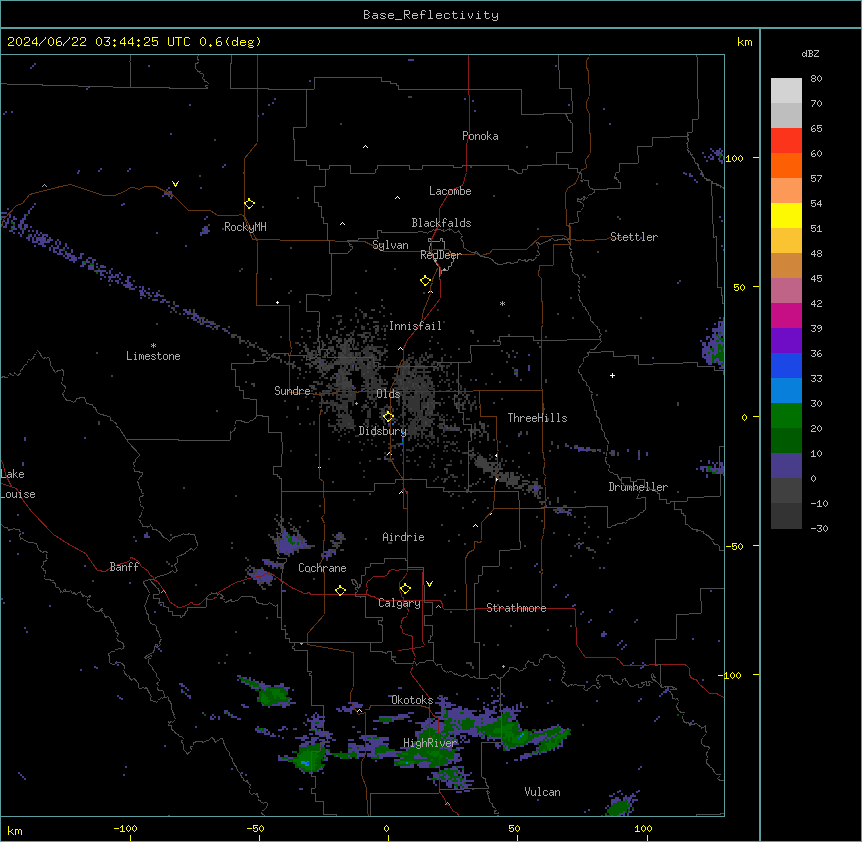Image resolution: width=862 pixels, height=842 pixels.
Task: Click the 65 value in the dBZ legend
Action: [x=816, y=129]
